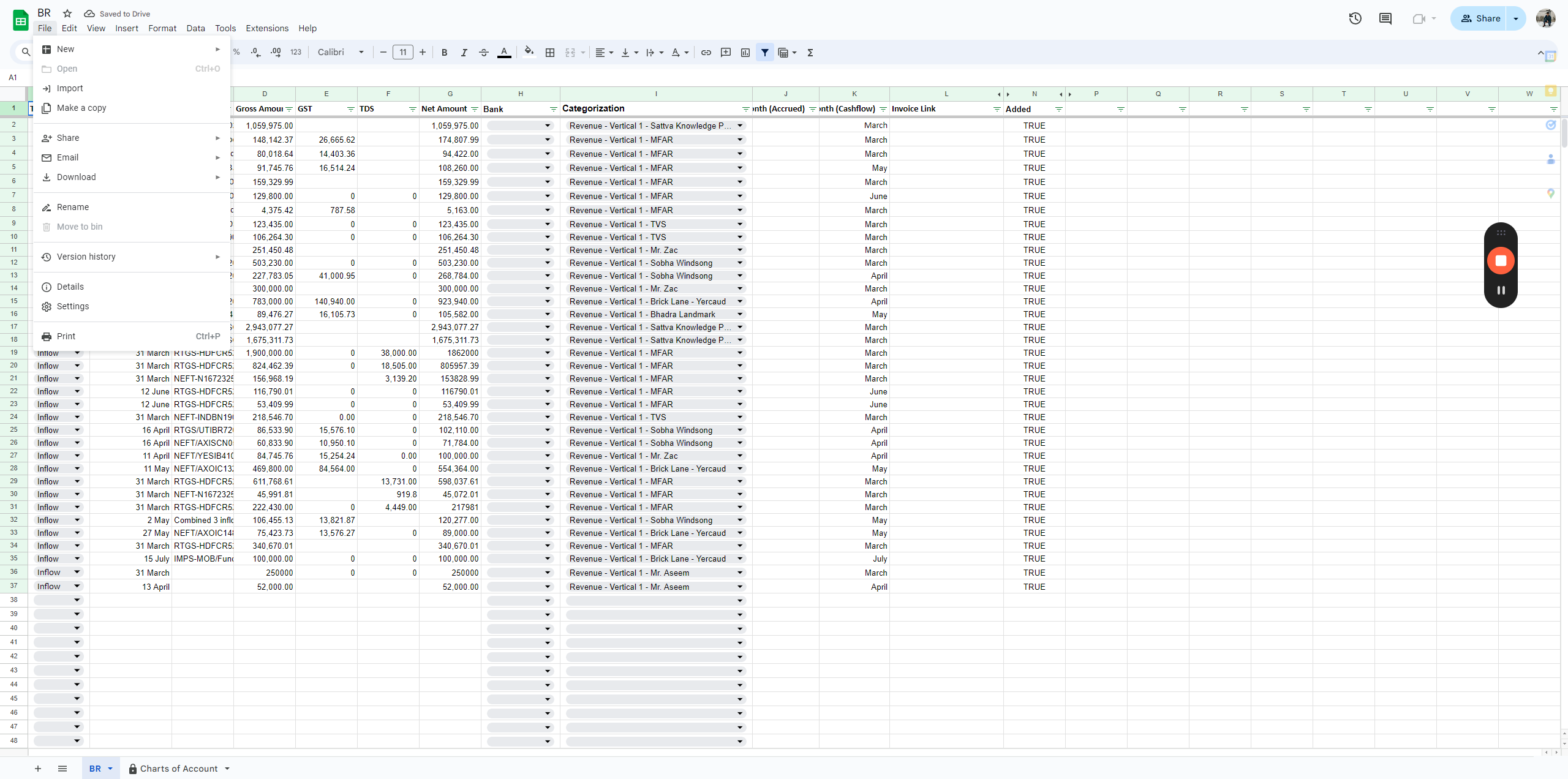
Task: Open the Calibri font dropdown
Action: pos(341,53)
